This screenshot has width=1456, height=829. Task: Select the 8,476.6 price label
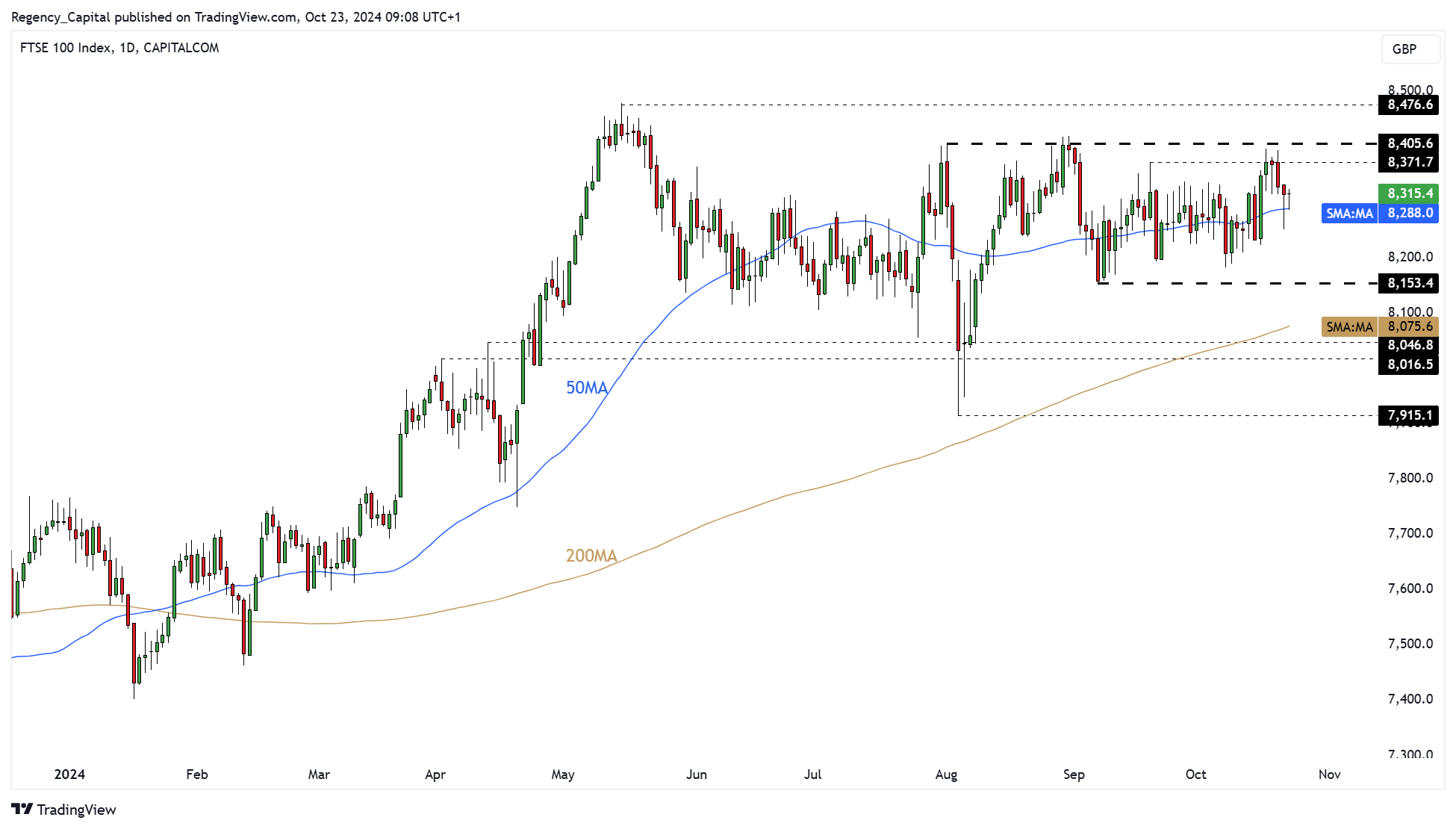click(x=1408, y=105)
